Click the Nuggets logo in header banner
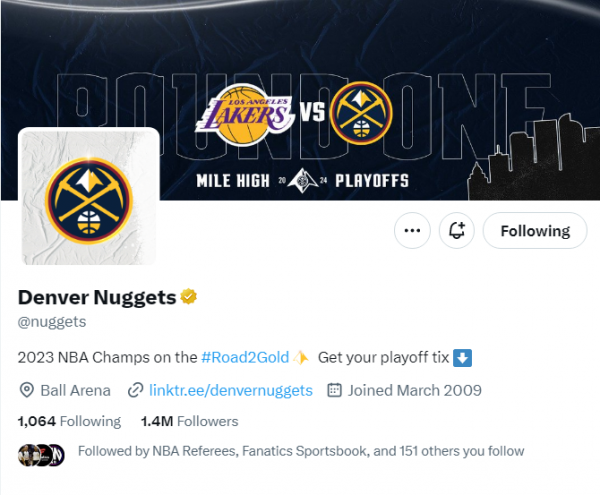Screen dimensions: 600x495 pyautogui.click(x=361, y=112)
